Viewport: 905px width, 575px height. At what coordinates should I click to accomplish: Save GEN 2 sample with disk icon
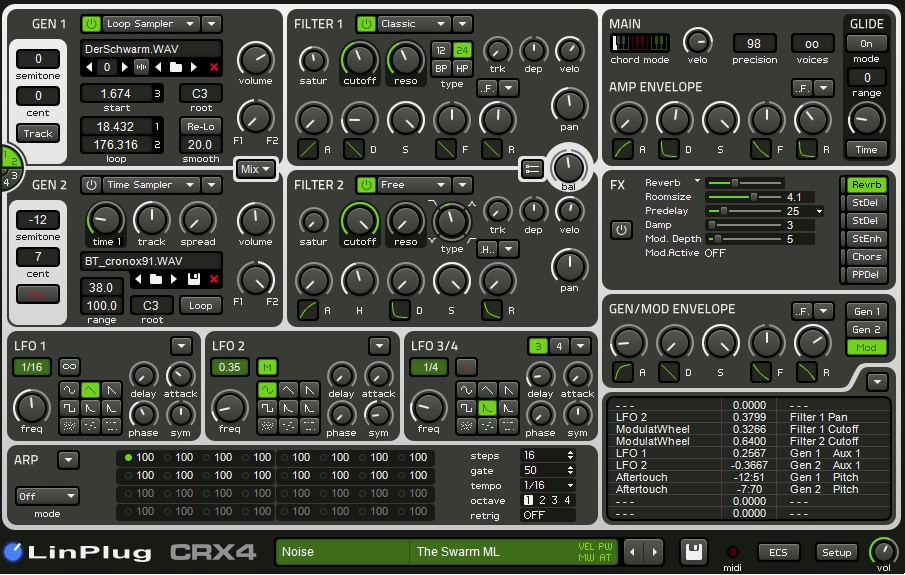pyautogui.click(x=194, y=279)
